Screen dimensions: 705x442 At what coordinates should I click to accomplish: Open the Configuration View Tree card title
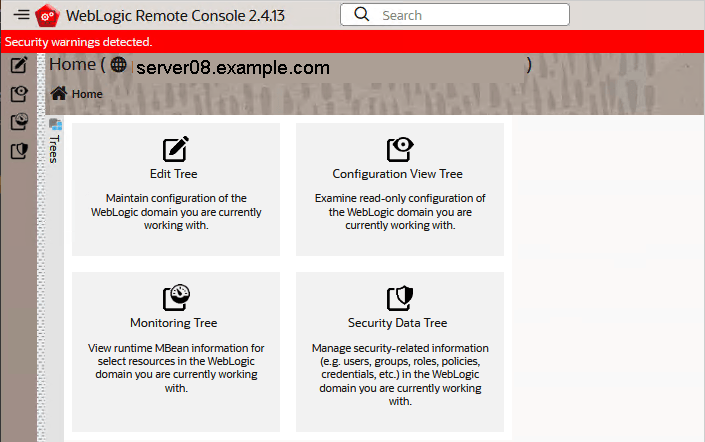397,174
